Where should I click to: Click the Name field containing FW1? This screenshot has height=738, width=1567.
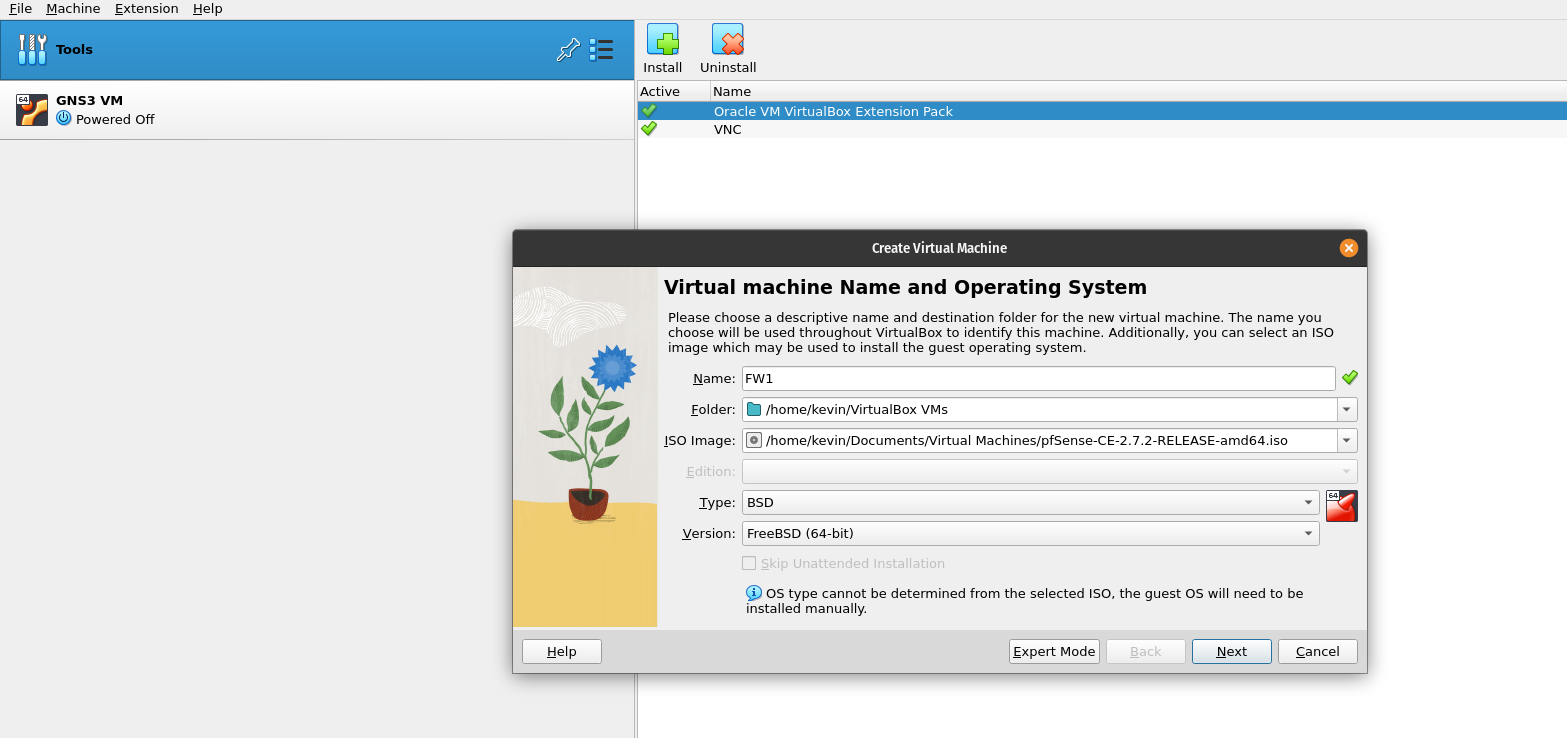pos(1038,378)
